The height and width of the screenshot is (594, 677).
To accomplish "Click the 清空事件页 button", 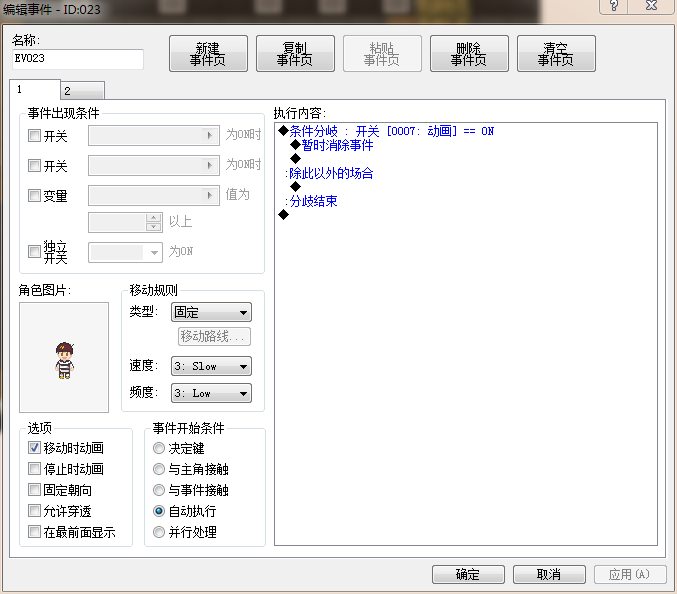I will 556,54.
